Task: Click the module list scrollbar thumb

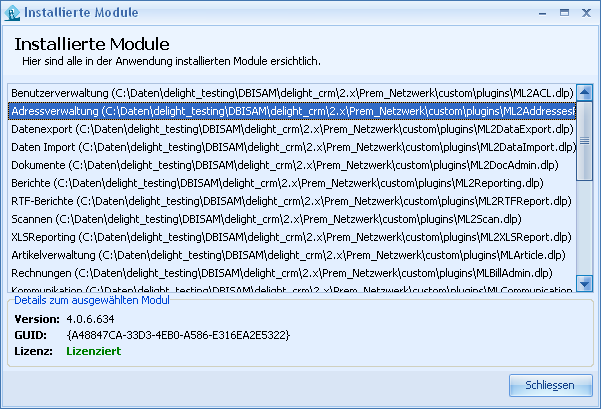Action: click(585, 141)
